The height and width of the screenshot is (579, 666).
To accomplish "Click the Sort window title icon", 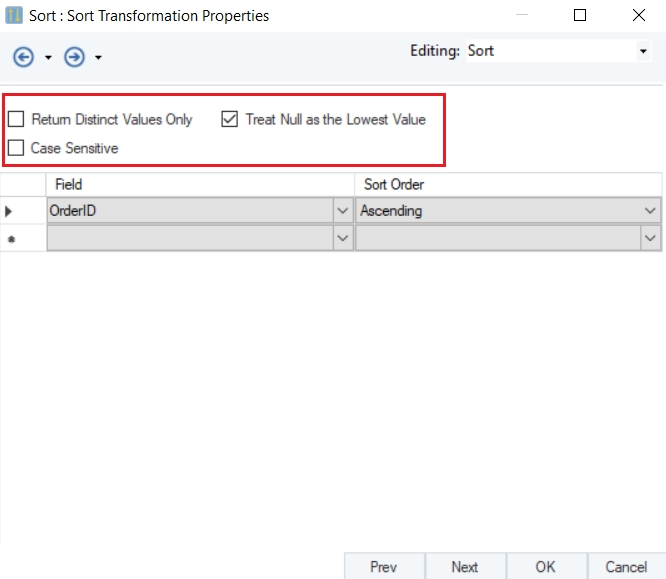I will (14, 16).
